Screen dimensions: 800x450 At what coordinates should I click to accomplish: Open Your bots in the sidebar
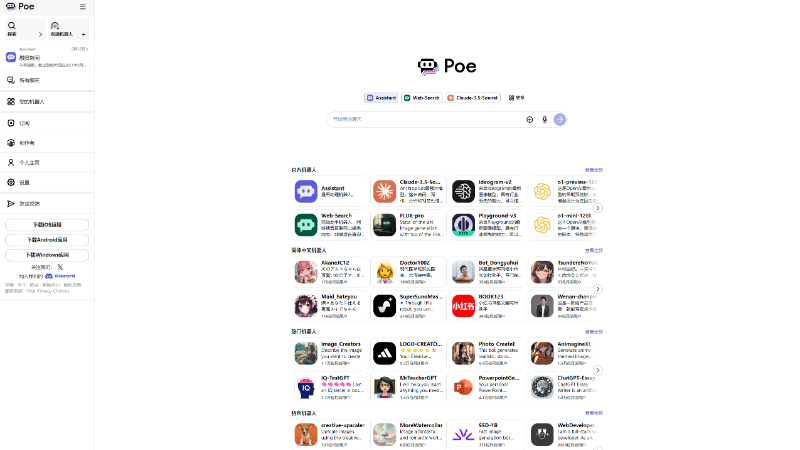(x=47, y=102)
